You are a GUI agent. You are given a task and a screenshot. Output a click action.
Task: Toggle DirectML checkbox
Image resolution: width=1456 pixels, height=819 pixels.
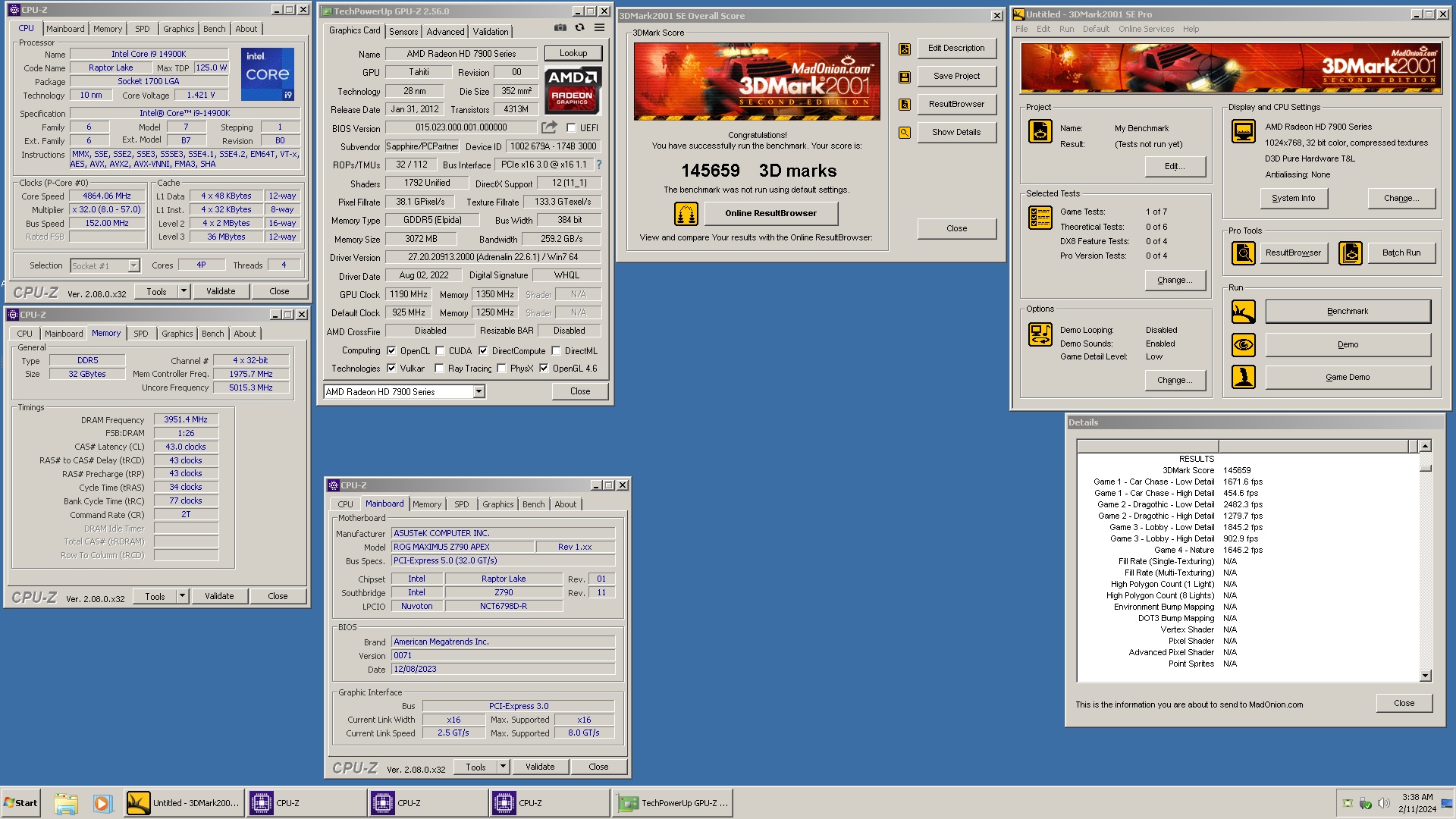coord(556,351)
